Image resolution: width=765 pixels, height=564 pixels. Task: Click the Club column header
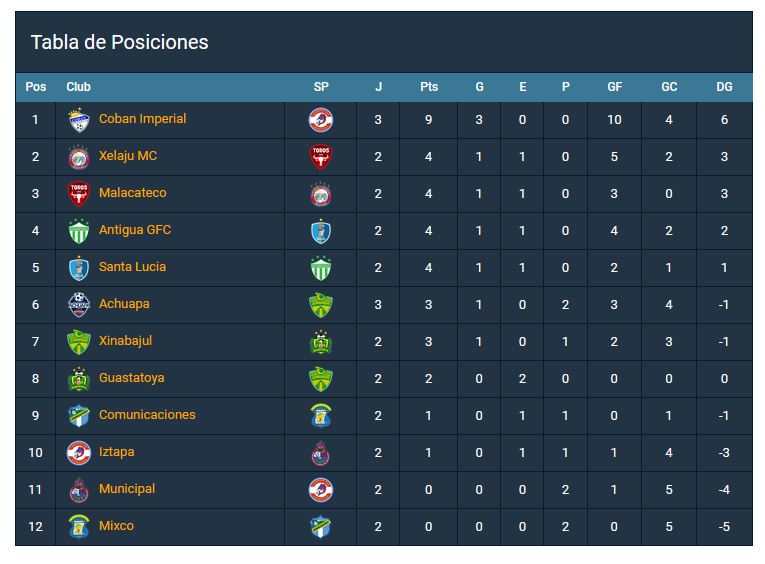coord(79,87)
